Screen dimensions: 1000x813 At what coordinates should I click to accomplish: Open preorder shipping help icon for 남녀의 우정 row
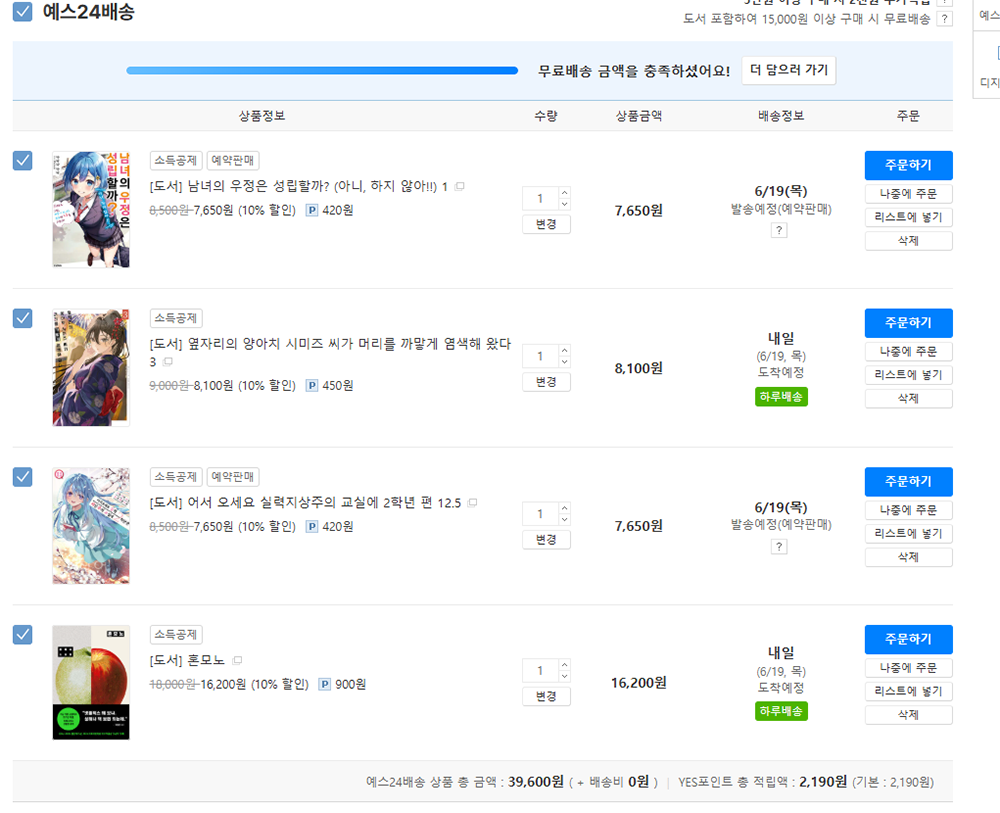click(x=779, y=230)
